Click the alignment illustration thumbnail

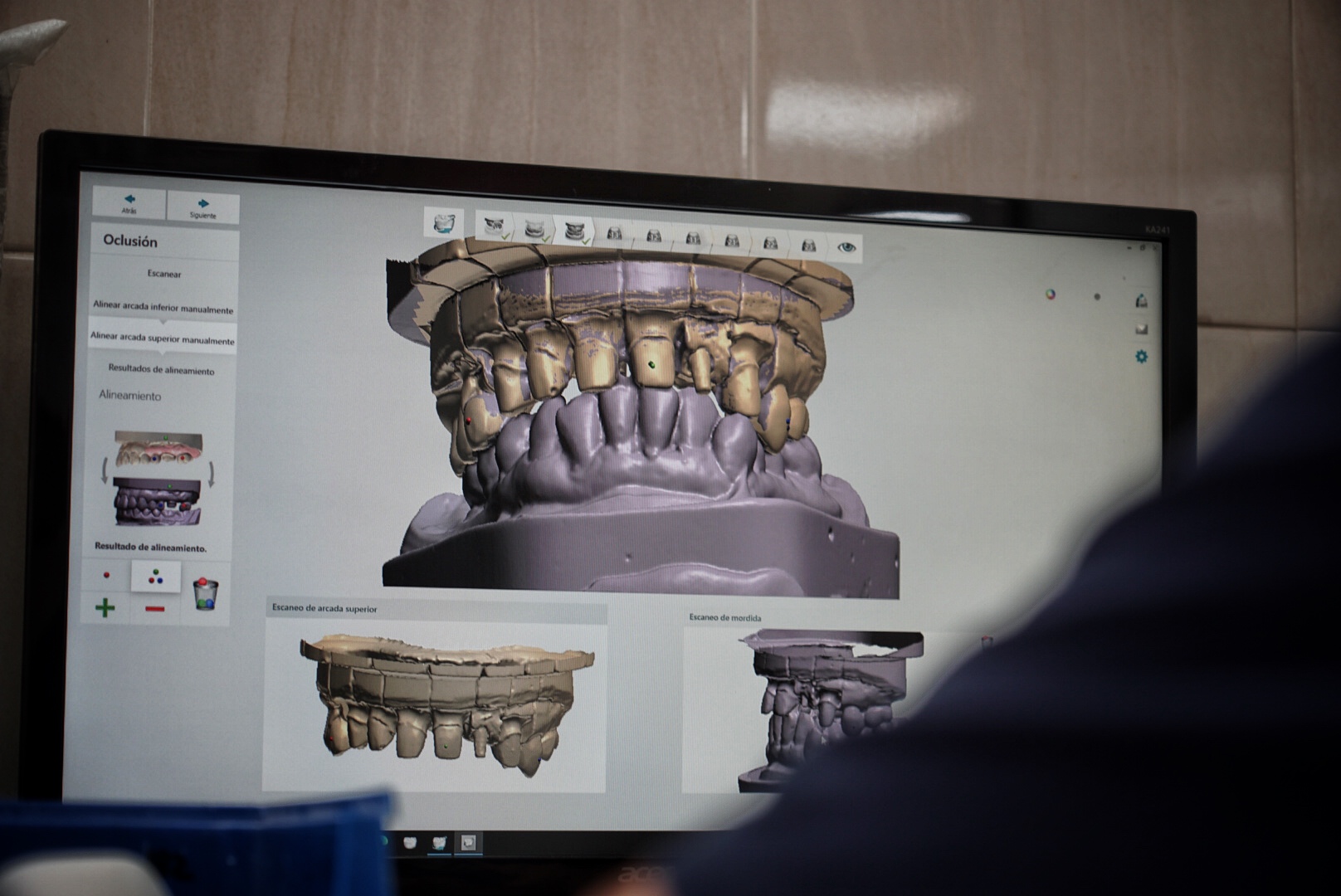pyautogui.click(x=158, y=479)
